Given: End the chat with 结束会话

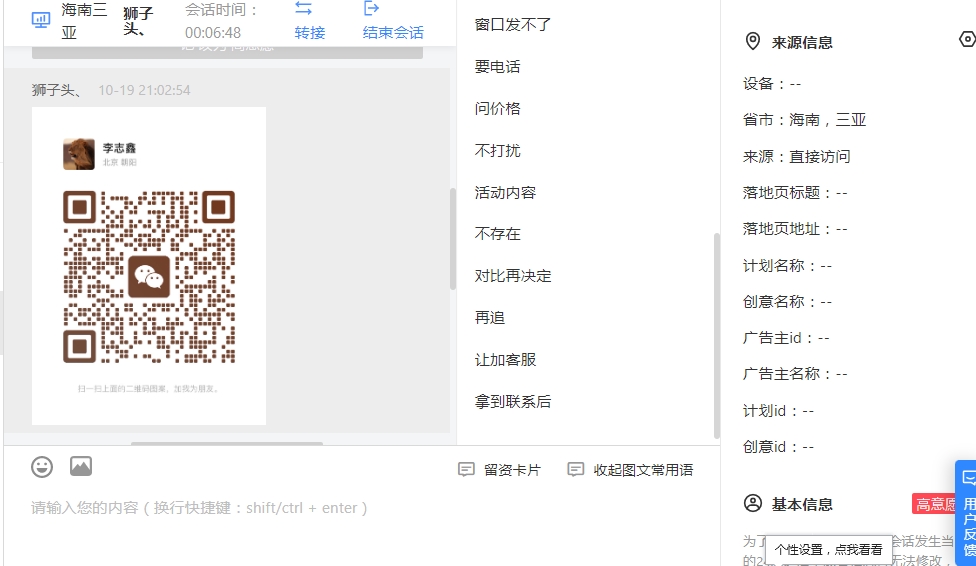Looking at the screenshot, I should click(393, 32).
